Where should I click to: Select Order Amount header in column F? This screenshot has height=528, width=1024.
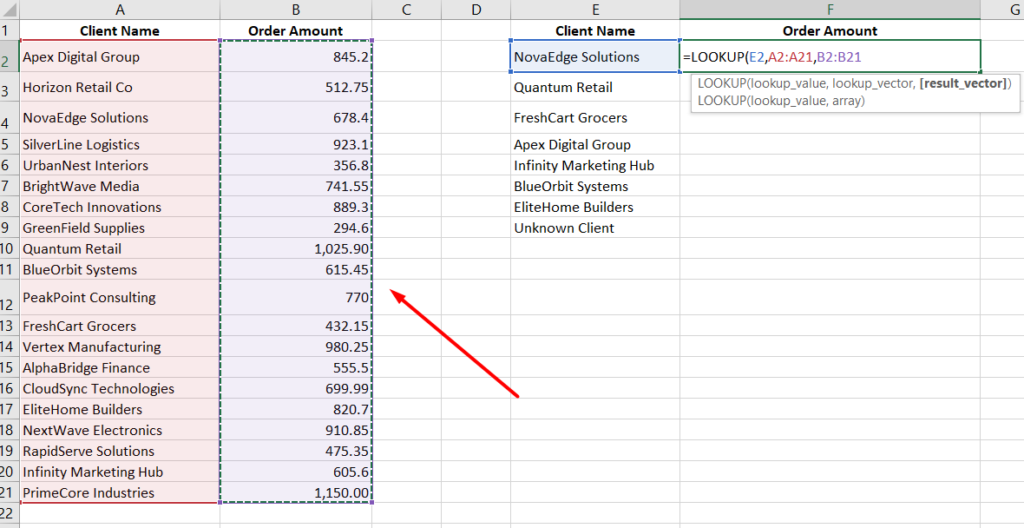tap(830, 31)
